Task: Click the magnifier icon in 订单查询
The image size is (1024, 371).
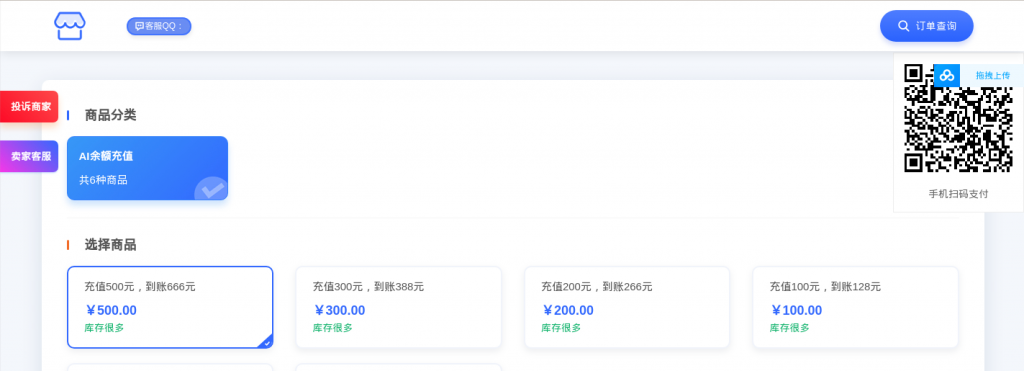Action: [904, 26]
